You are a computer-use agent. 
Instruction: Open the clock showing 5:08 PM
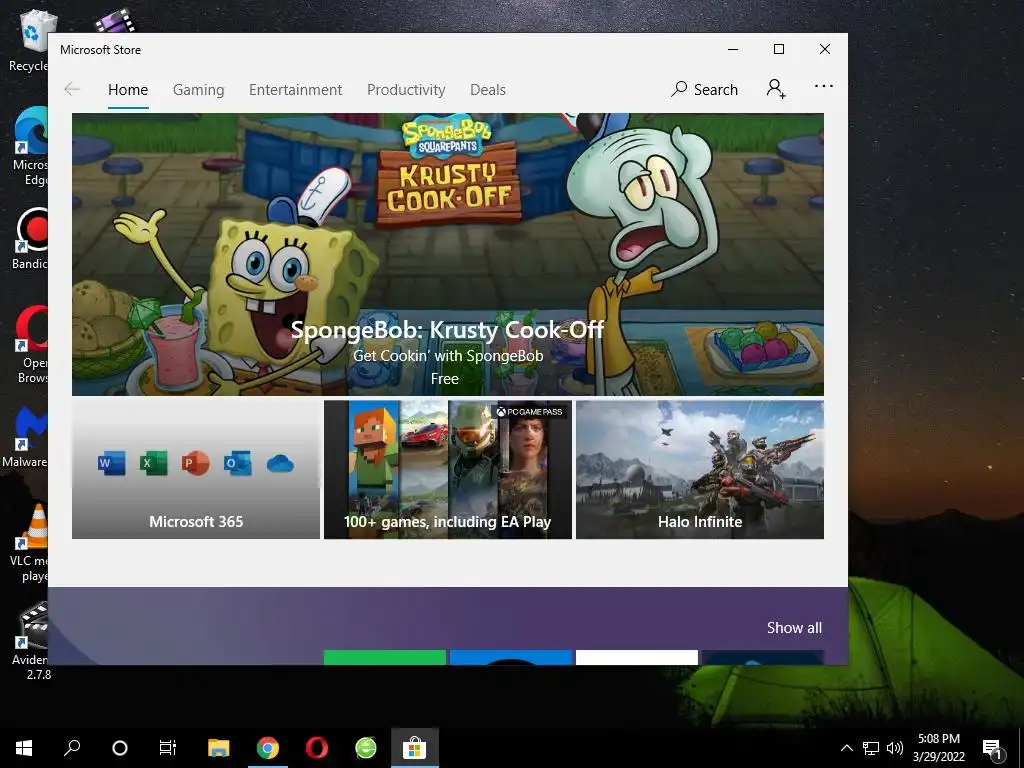[x=938, y=748]
